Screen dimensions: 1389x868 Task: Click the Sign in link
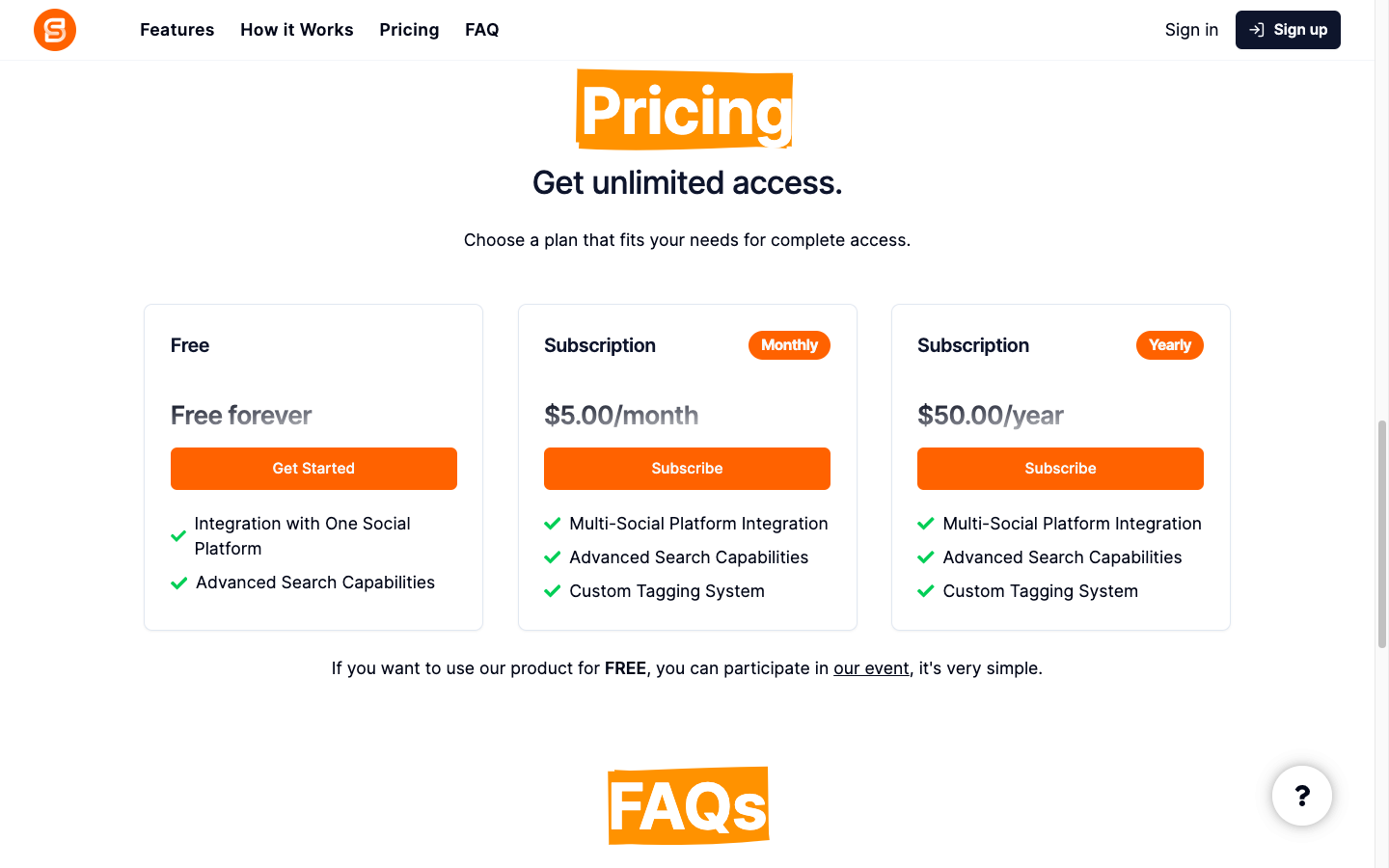pos(1191,30)
